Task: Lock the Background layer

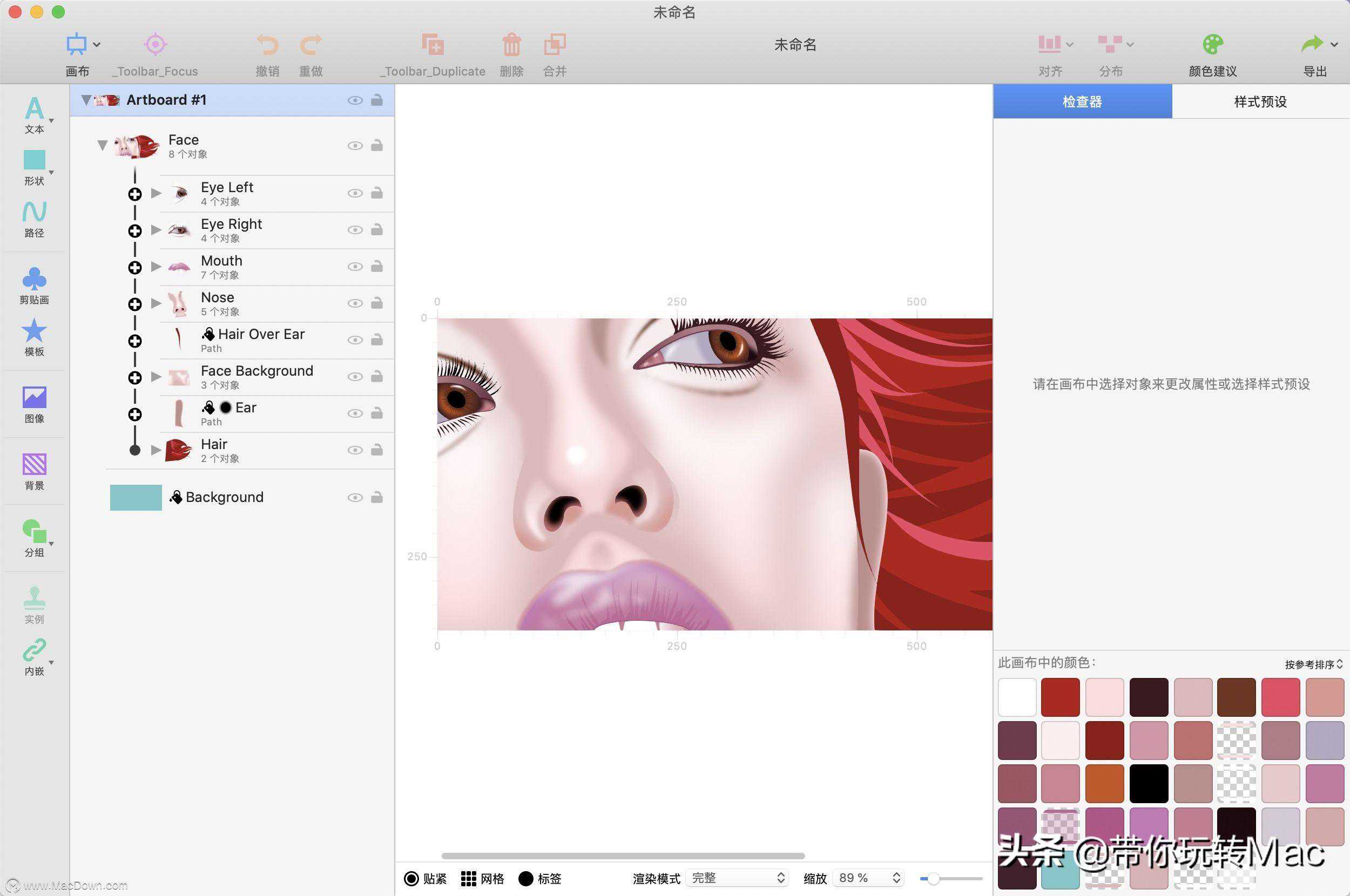Action: [x=377, y=498]
